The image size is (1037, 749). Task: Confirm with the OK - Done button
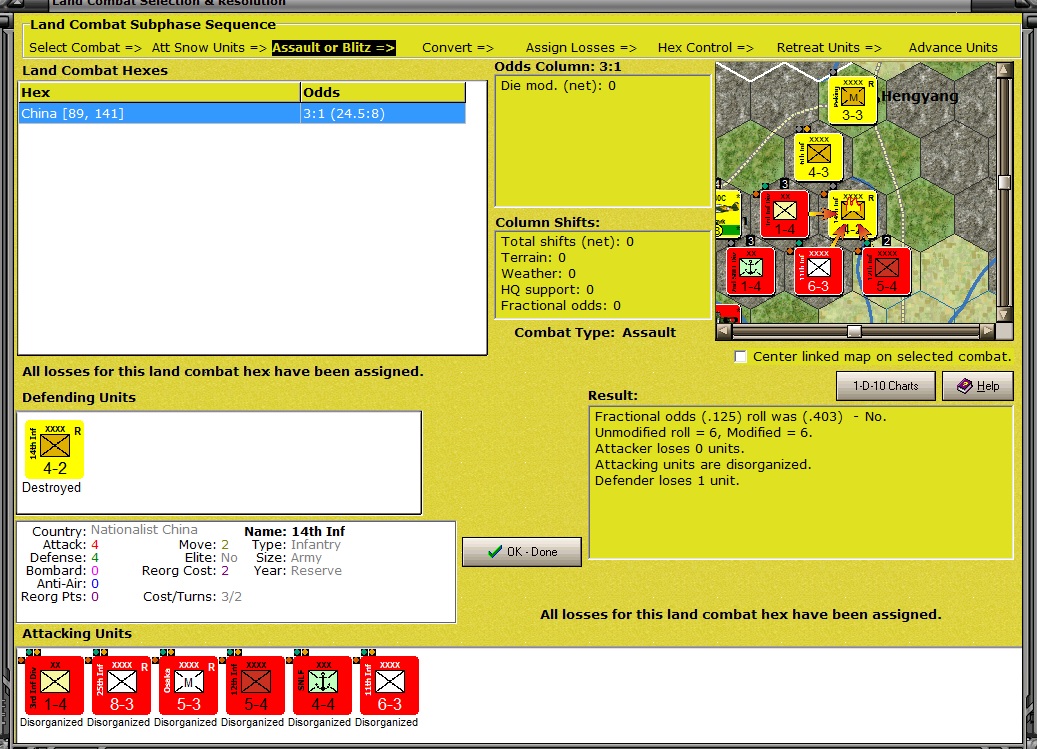pos(522,552)
